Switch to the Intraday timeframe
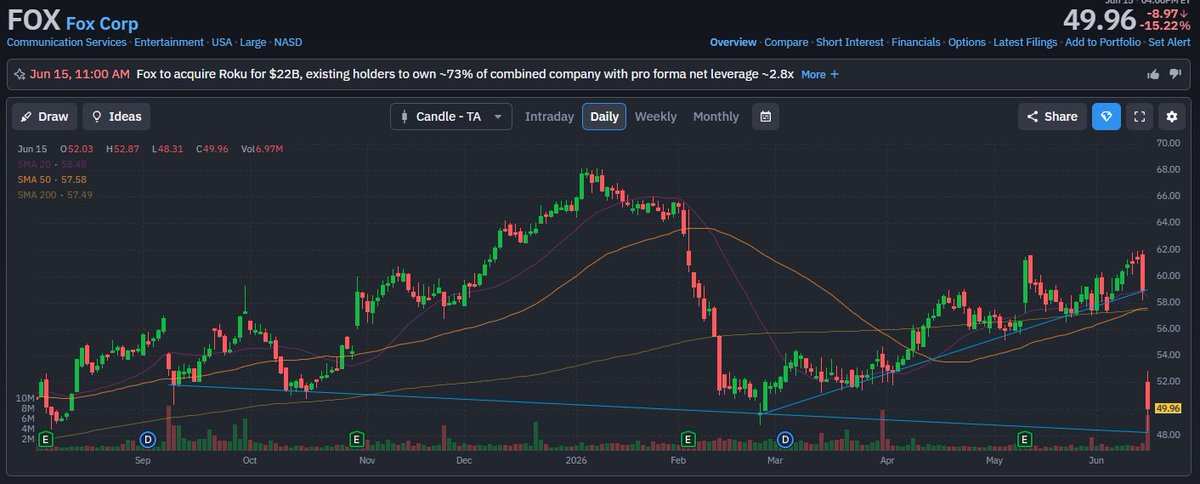The height and width of the screenshot is (484, 1200). pyautogui.click(x=549, y=116)
